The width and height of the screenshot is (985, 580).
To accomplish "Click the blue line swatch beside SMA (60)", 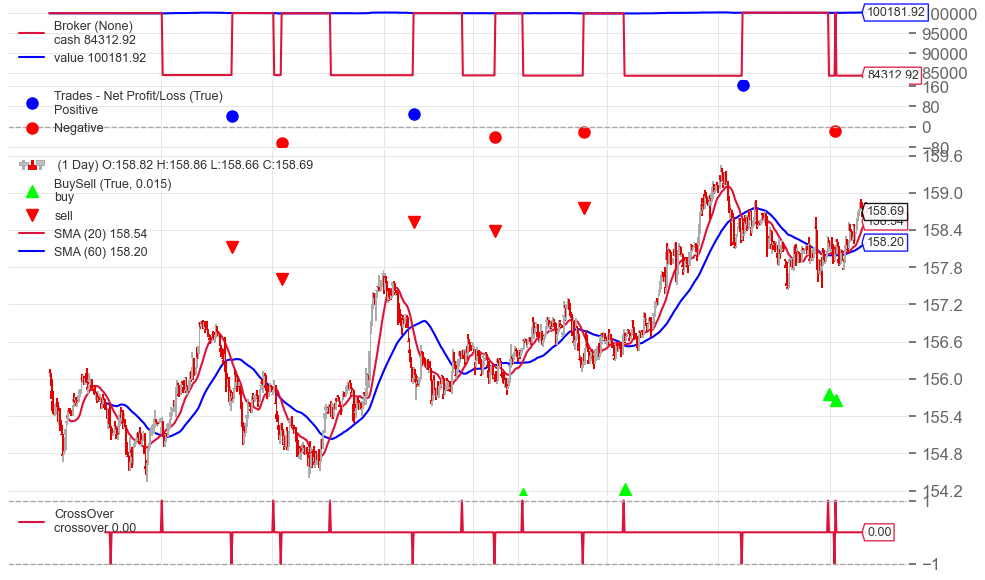I will tap(31, 252).
